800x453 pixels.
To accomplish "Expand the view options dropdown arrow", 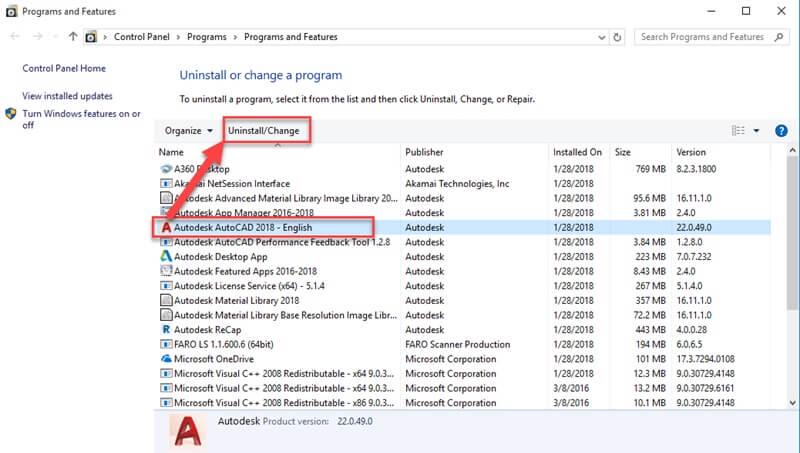I will click(x=756, y=131).
